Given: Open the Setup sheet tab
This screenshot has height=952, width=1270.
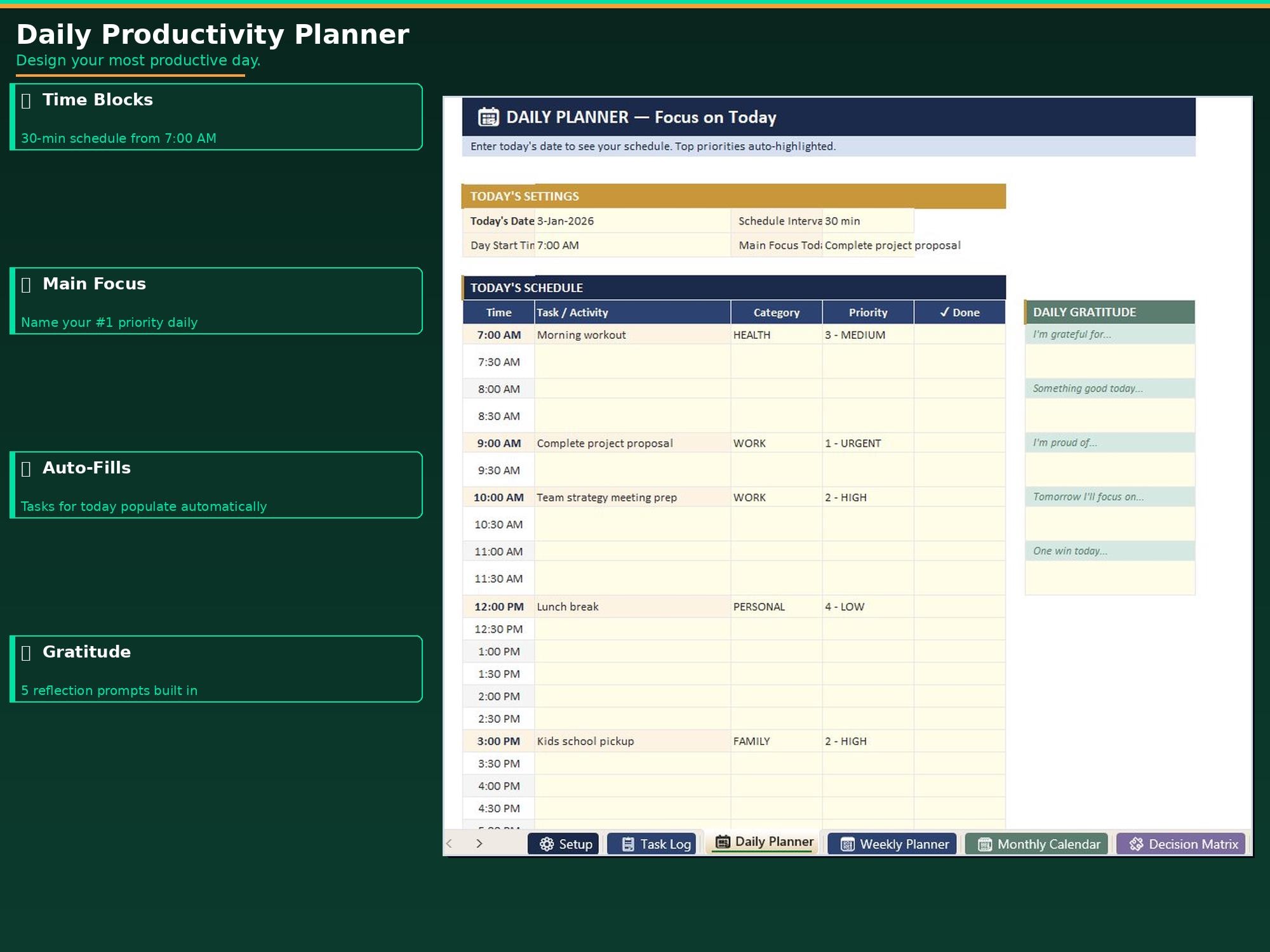Looking at the screenshot, I should tap(563, 844).
